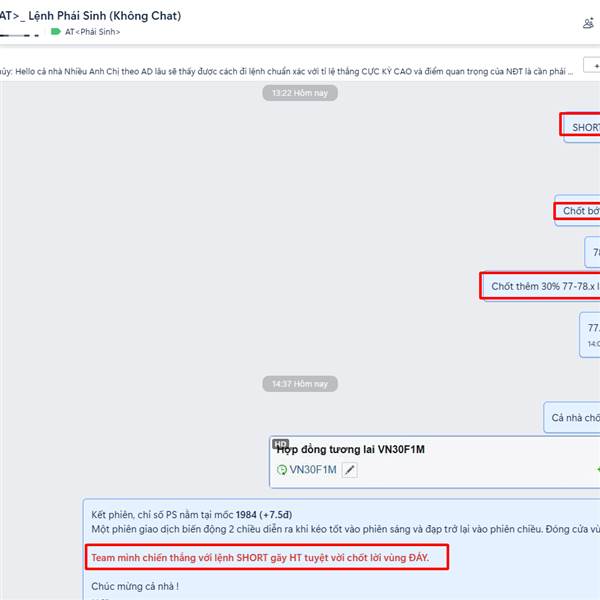Select the '13:22 Hôm nay' timestamp pill

pyautogui.click(x=300, y=93)
